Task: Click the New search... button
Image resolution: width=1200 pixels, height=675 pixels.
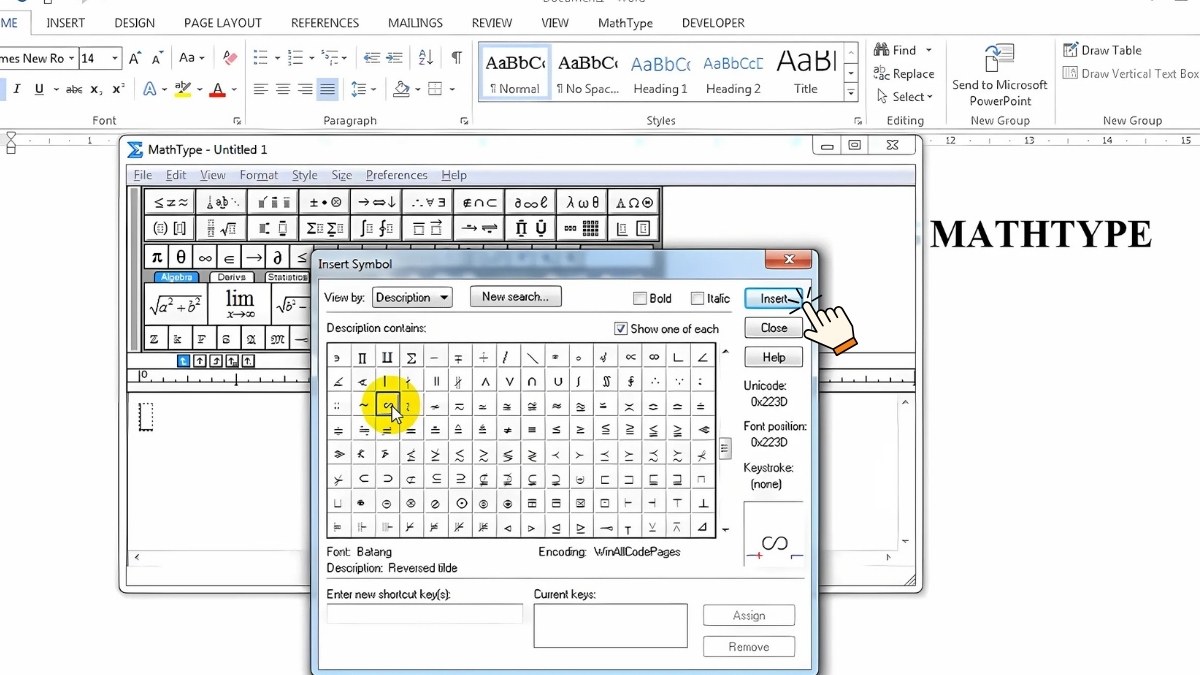Action: pos(515,297)
